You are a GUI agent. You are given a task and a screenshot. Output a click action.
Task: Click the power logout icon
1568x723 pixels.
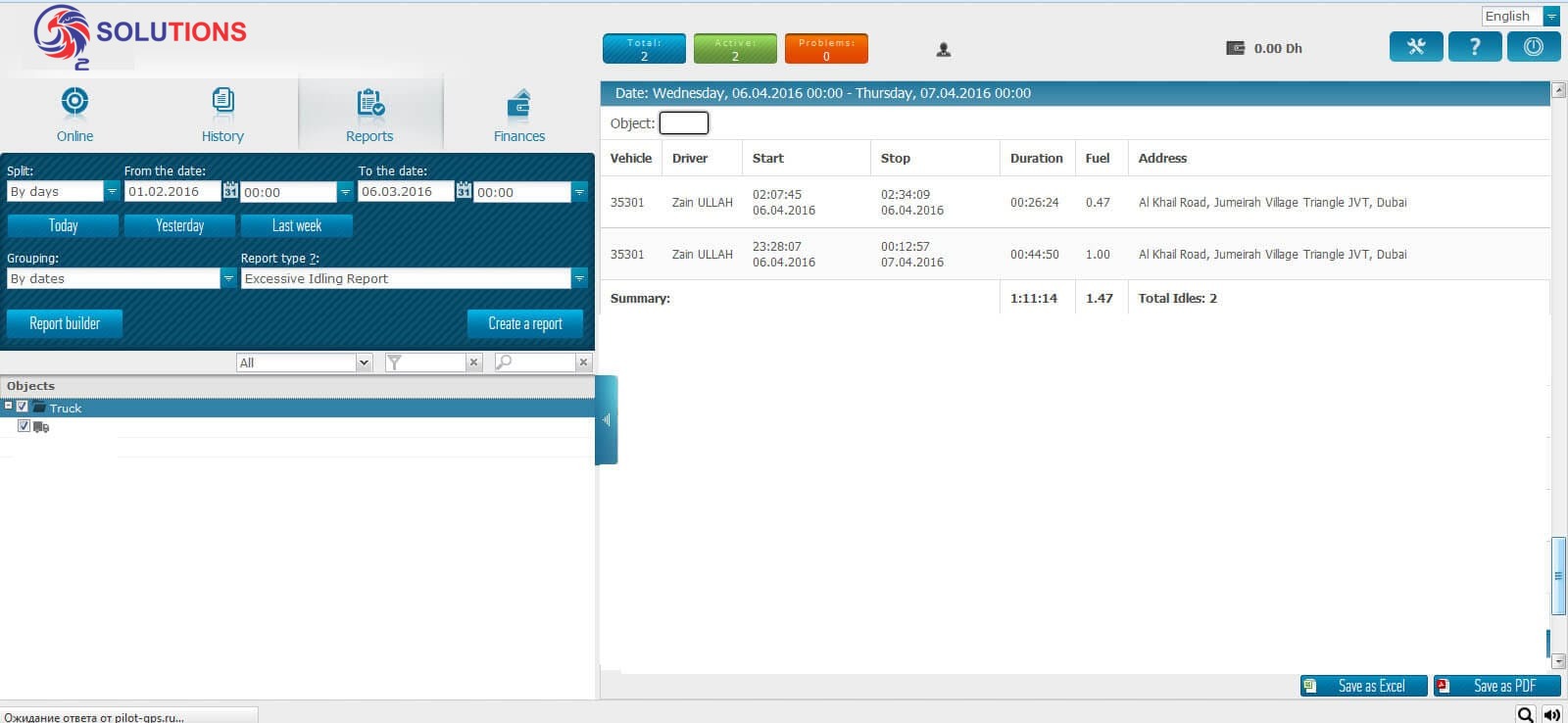(1534, 47)
